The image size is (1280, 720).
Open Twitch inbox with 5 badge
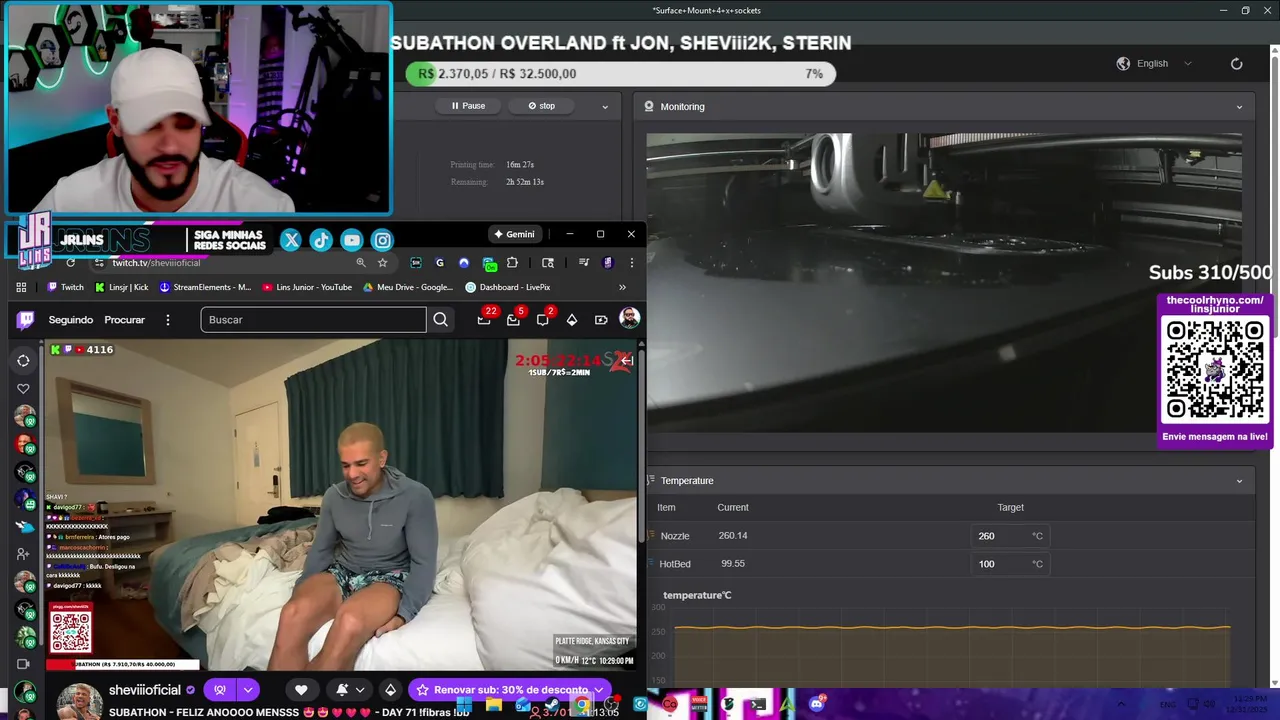(x=514, y=319)
